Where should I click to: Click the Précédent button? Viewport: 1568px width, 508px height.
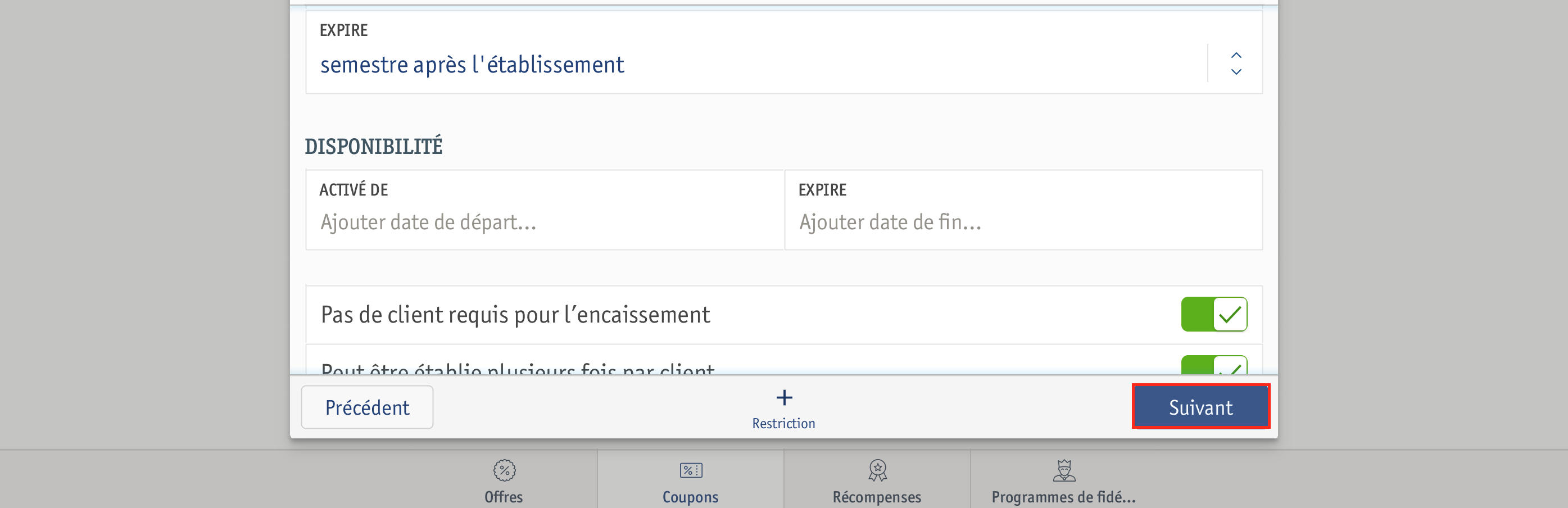tap(367, 407)
